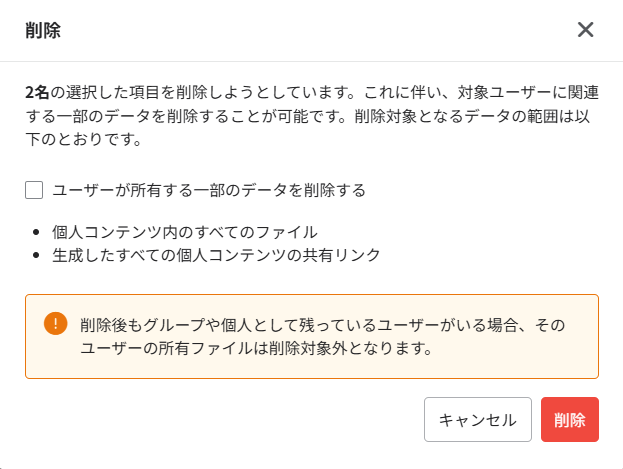Click the bullet dot before 個人コンテンツ内
Viewport: 623px width, 469px height.
(x=36, y=232)
